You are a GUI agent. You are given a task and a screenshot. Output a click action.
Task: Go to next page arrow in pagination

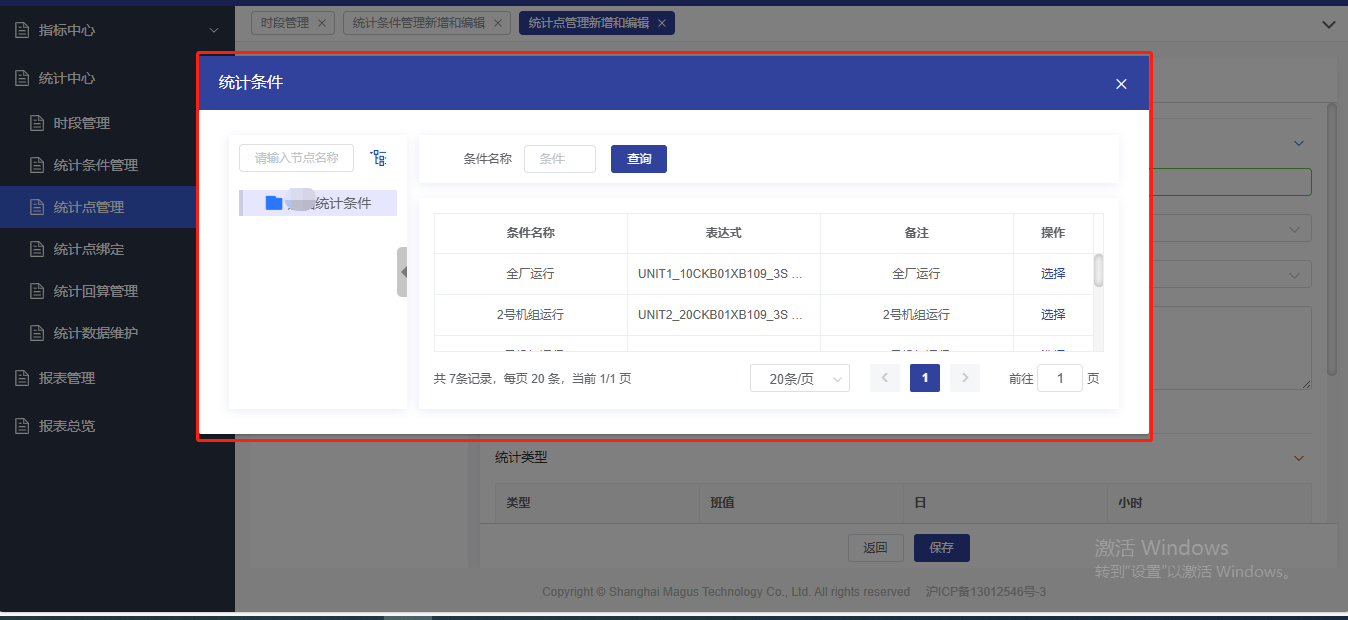pyautogui.click(x=964, y=378)
